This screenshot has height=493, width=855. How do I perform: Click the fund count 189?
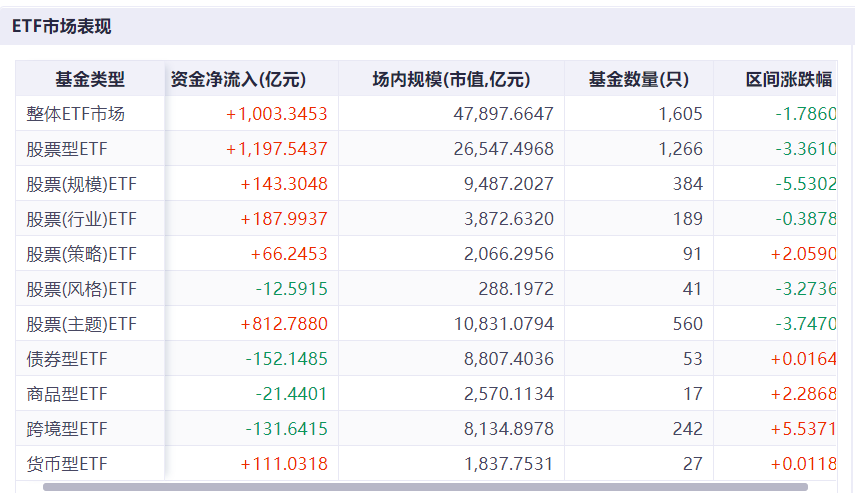click(688, 219)
